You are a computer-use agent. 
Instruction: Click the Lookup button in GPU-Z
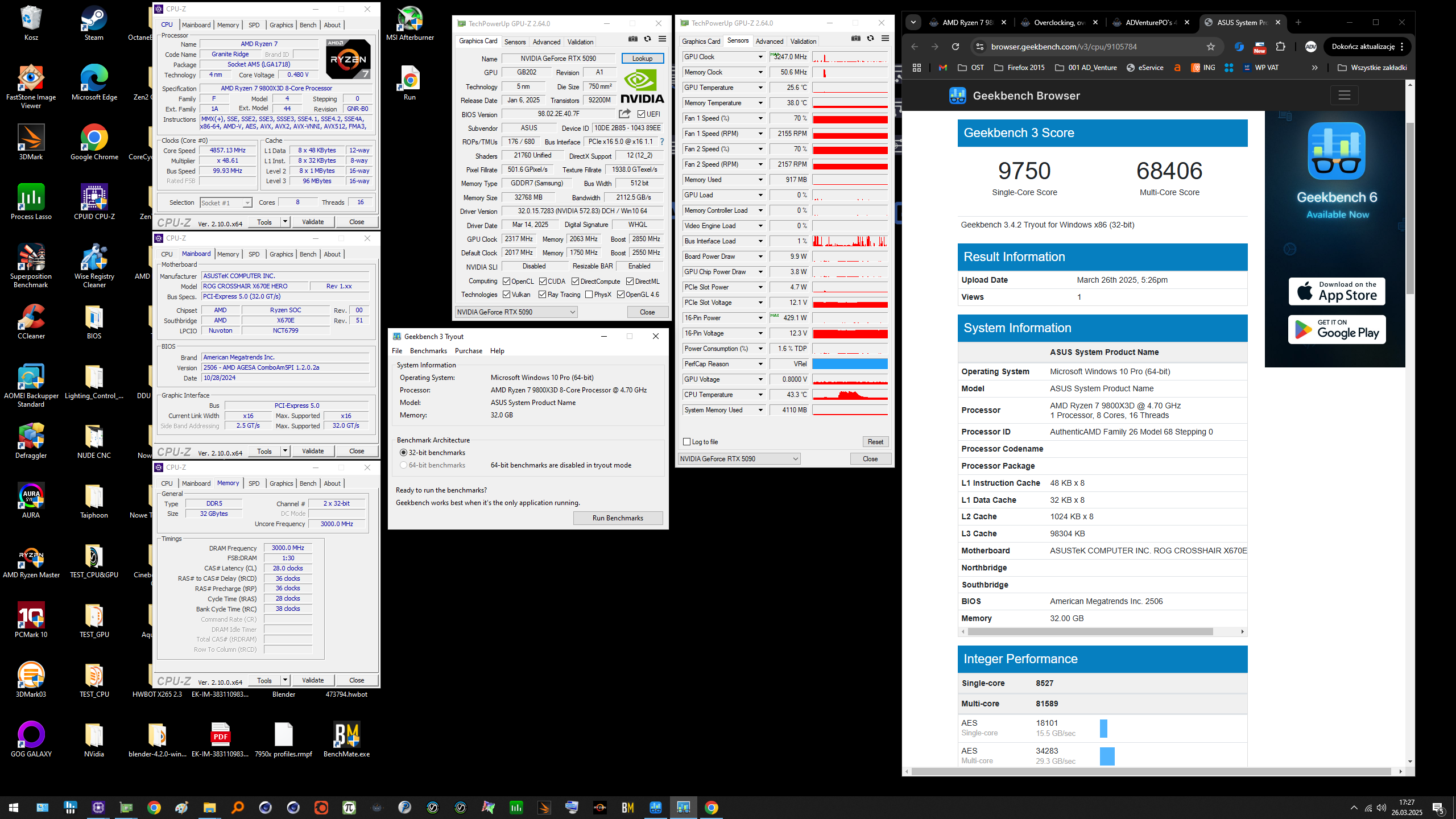coord(642,59)
